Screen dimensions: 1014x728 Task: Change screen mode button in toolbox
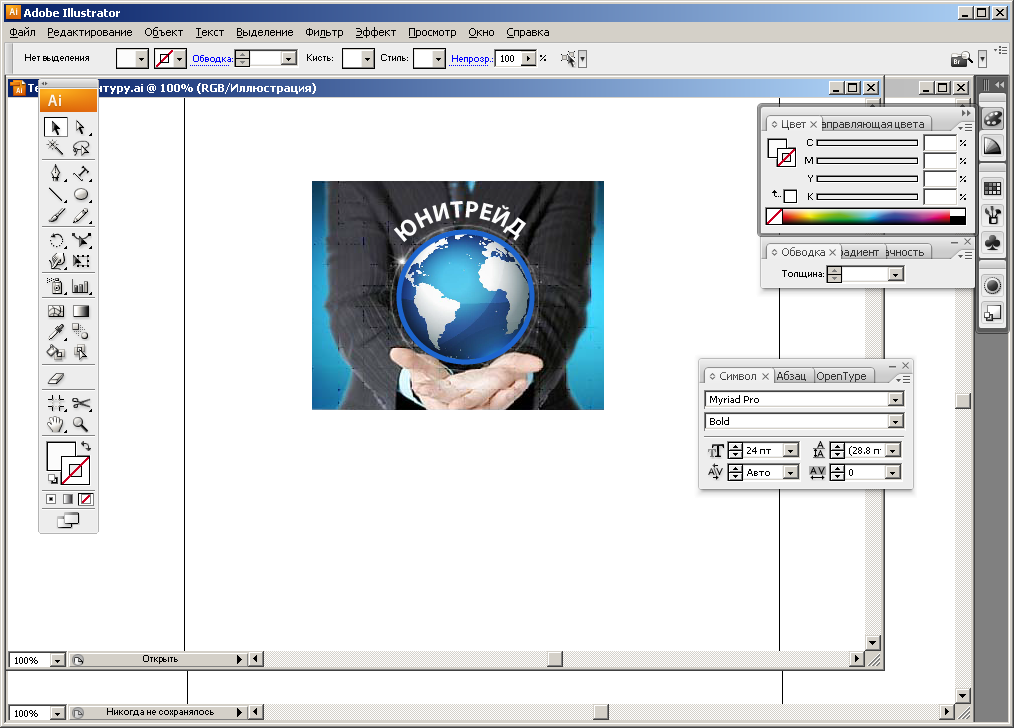tap(69, 520)
